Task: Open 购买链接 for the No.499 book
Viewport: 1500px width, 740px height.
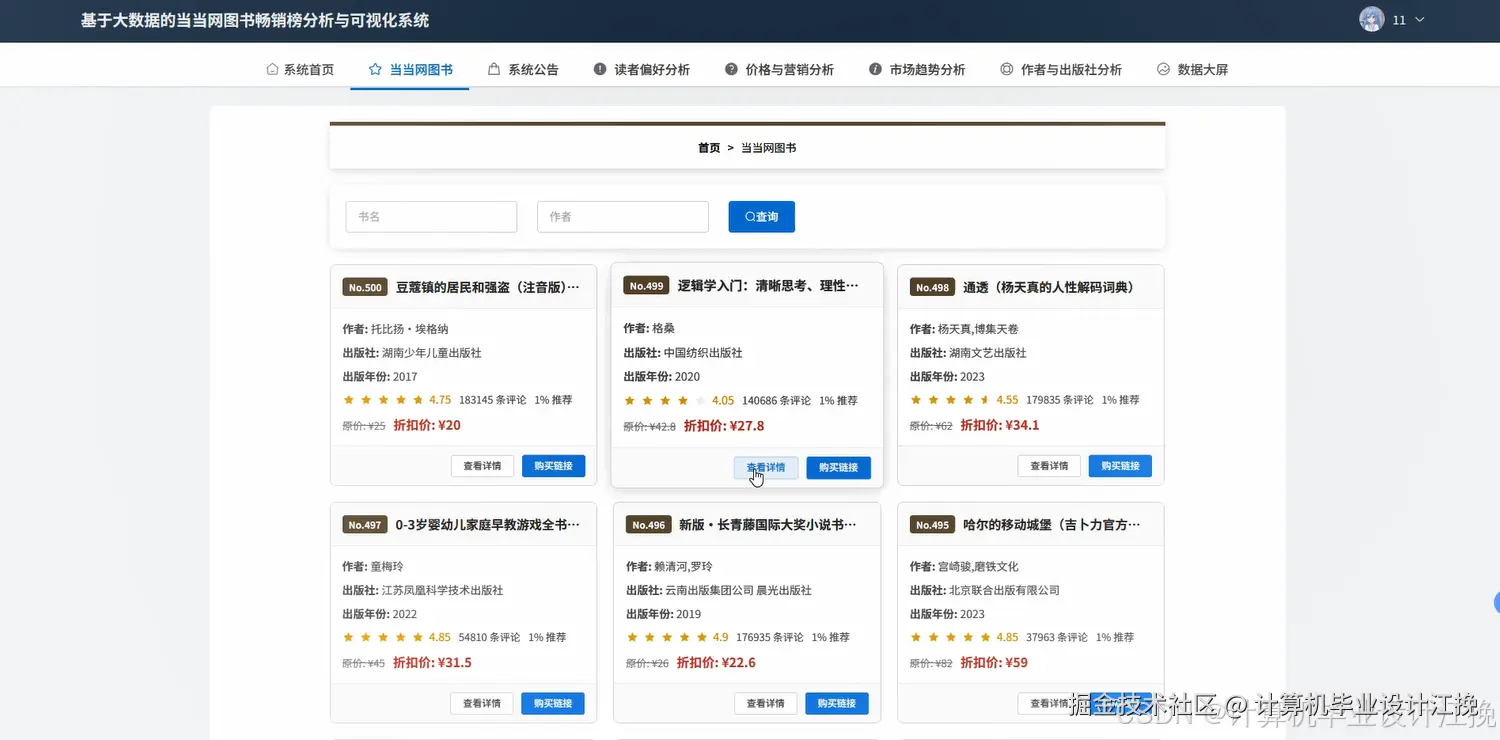Action: 838,467
